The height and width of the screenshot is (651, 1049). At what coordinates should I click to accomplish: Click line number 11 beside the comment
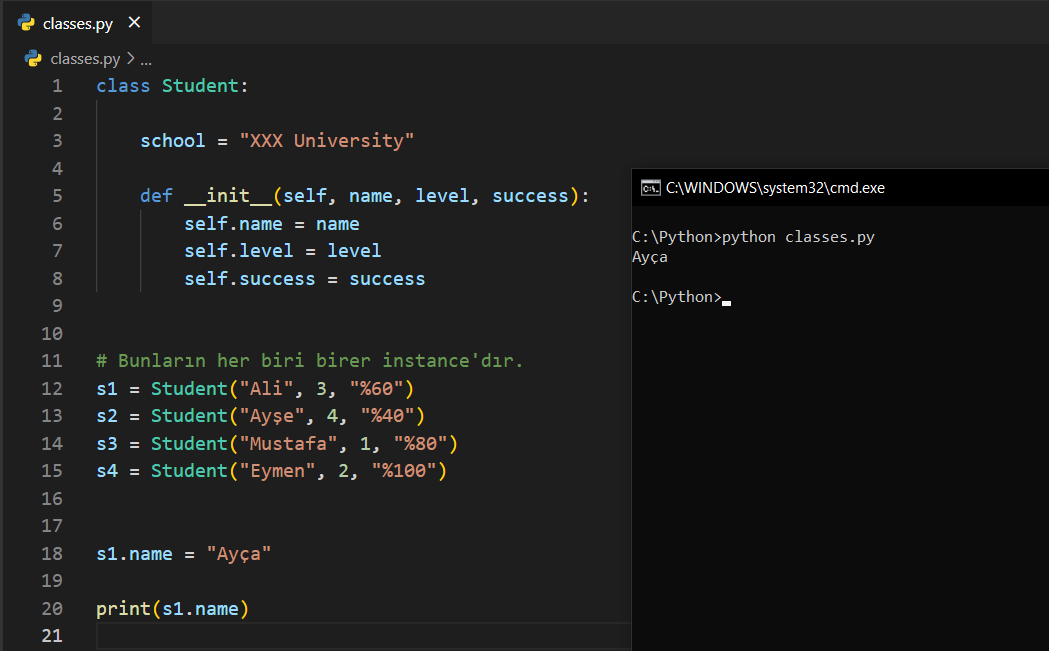point(52,361)
